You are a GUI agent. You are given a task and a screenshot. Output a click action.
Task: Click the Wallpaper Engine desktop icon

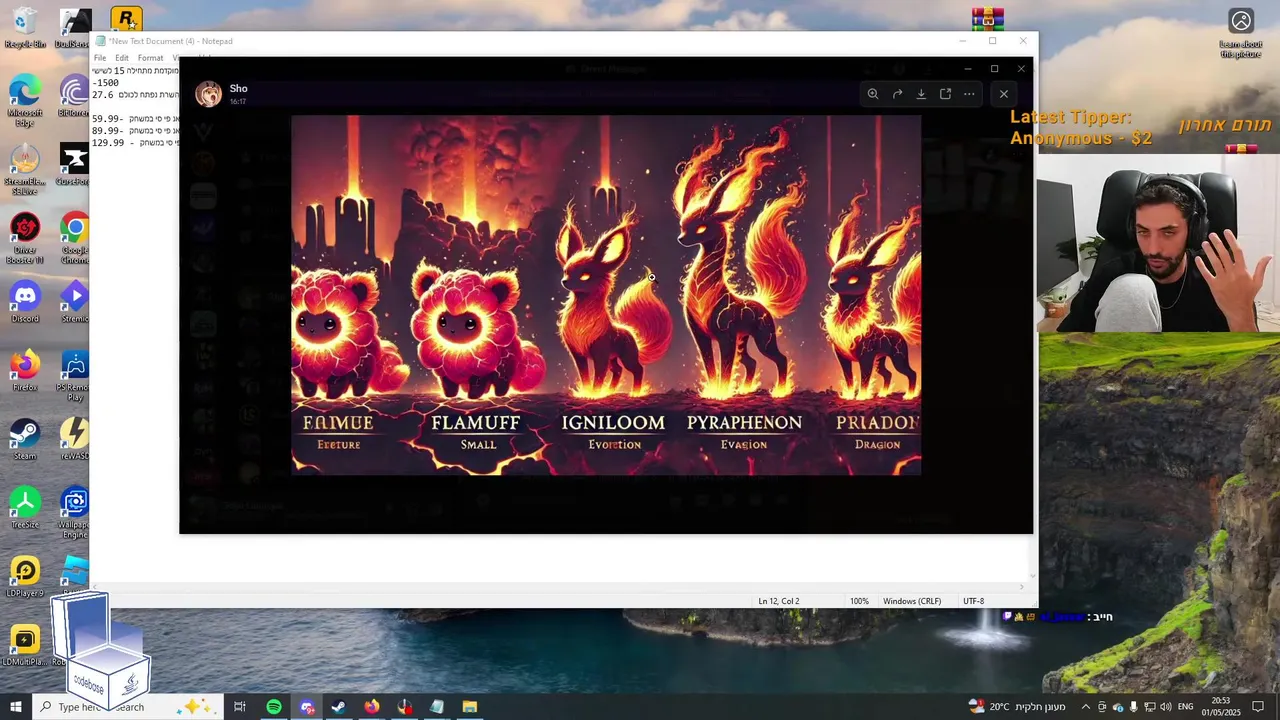(x=74, y=513)
